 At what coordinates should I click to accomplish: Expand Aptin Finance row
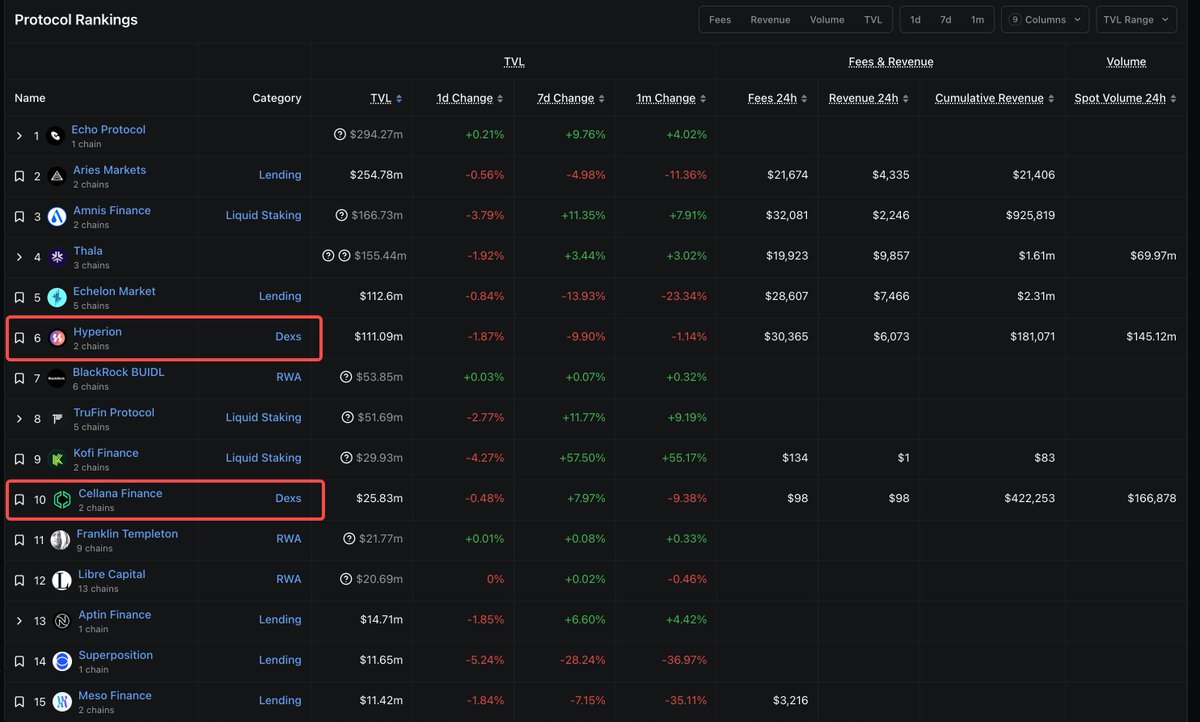pyautogui.click(x=19, y=621)
